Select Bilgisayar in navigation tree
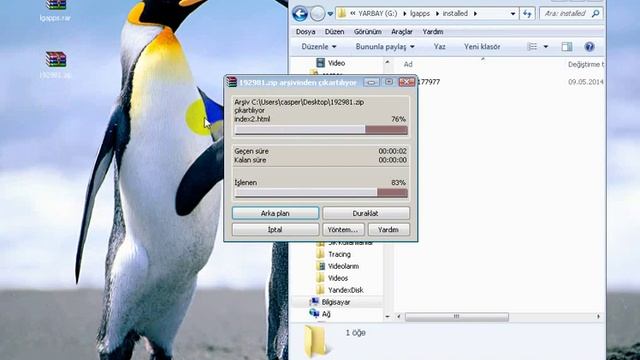Viewport: 640px width, 360px height. 336,302
